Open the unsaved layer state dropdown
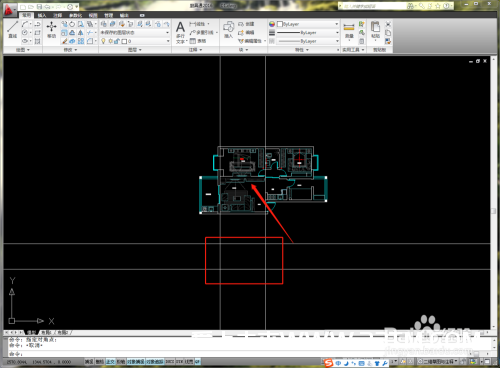Image resolution: width=500 pixels, height=368 pixels. pos(135,33)
